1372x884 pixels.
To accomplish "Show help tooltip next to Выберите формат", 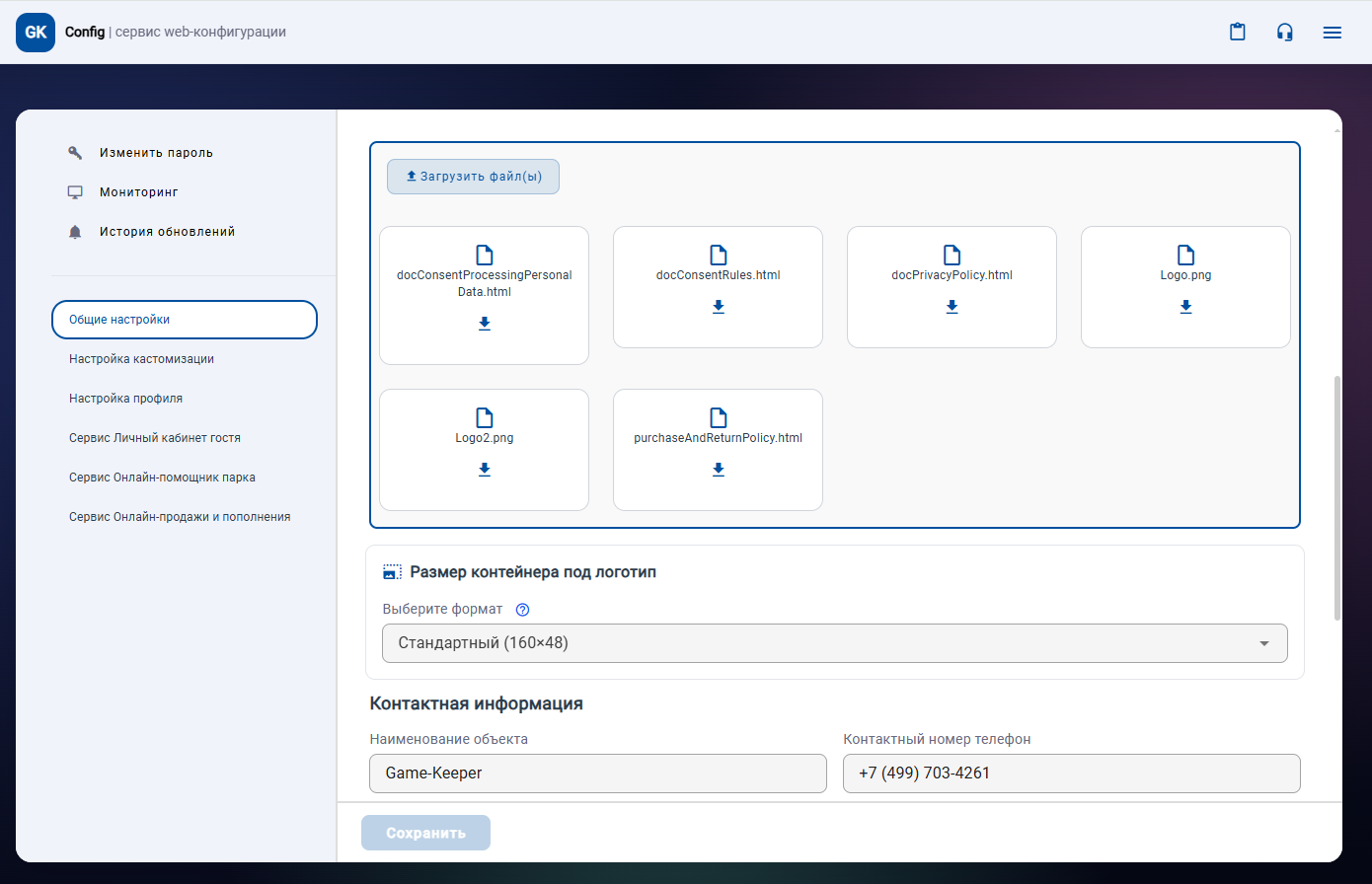I will [523, 610].
